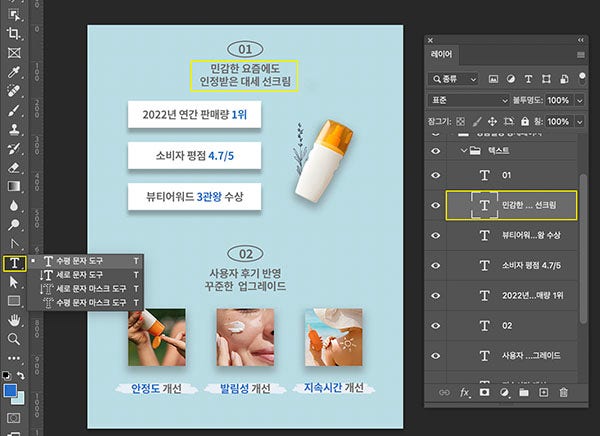Viewport: 600px width, 436px height.
Task: Select the Object Selection tool
Action: tap(14, 15)
